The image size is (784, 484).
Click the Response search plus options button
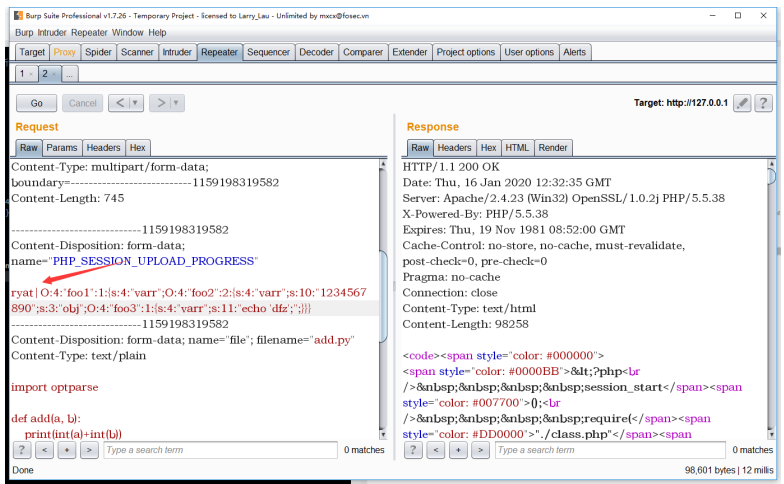458,450
